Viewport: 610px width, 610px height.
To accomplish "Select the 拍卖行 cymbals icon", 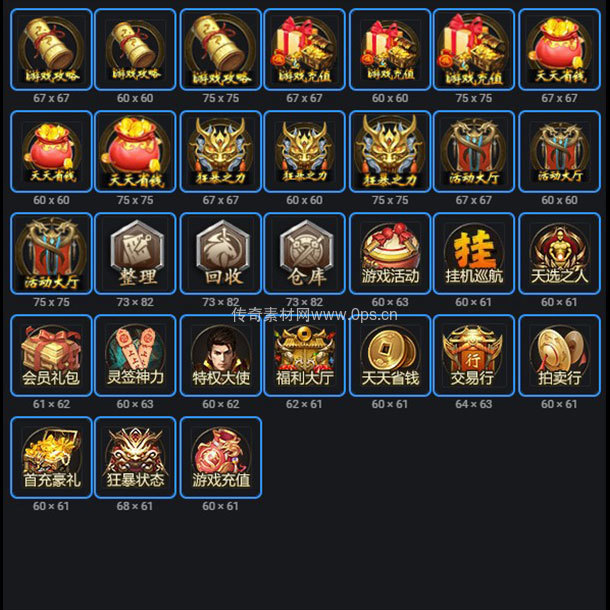I will [559, 356].
